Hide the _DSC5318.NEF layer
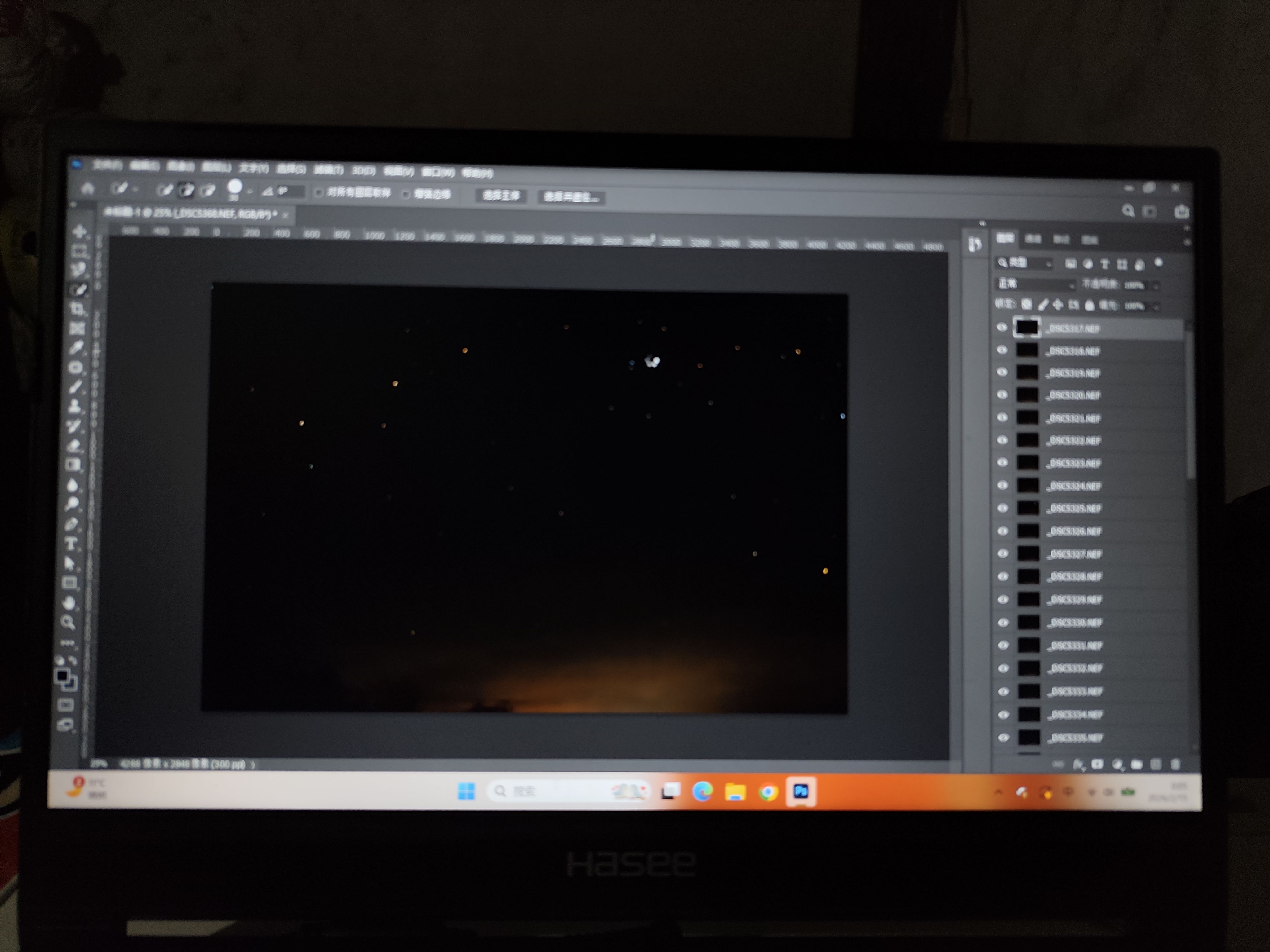 click(x=1002, y=350)
